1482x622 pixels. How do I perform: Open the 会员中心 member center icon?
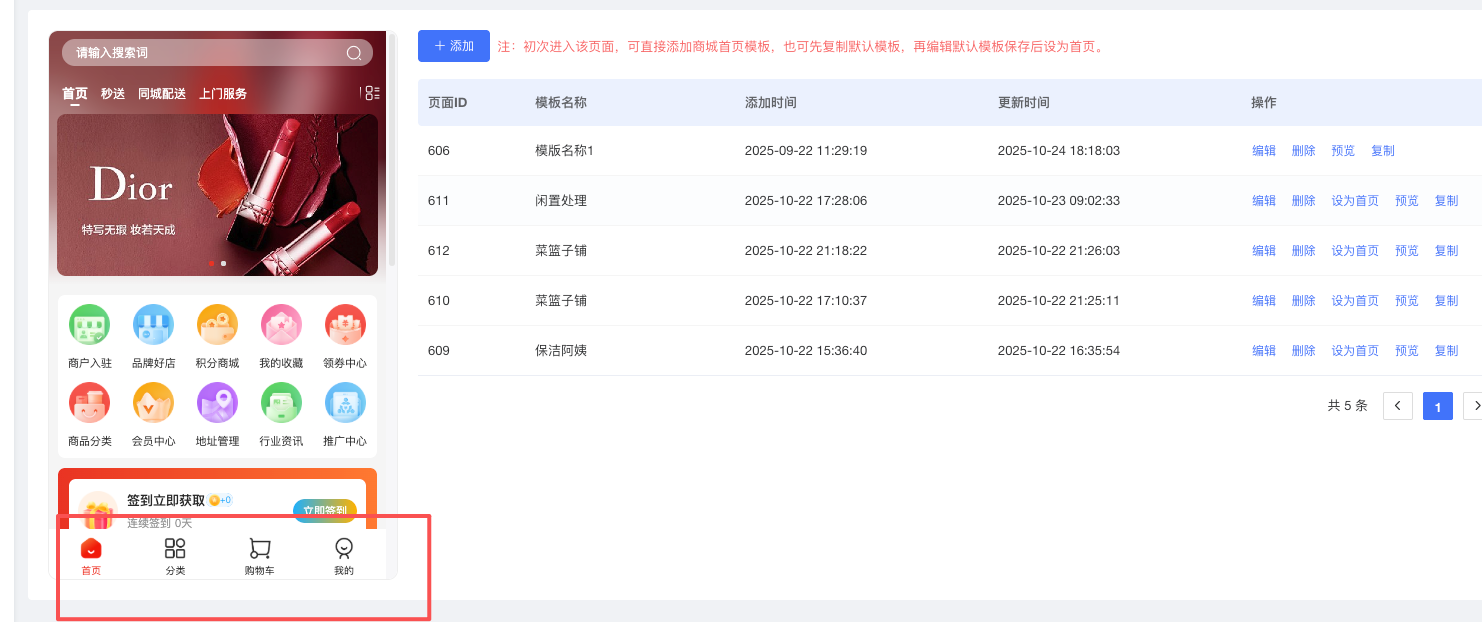tap(153, 403)
